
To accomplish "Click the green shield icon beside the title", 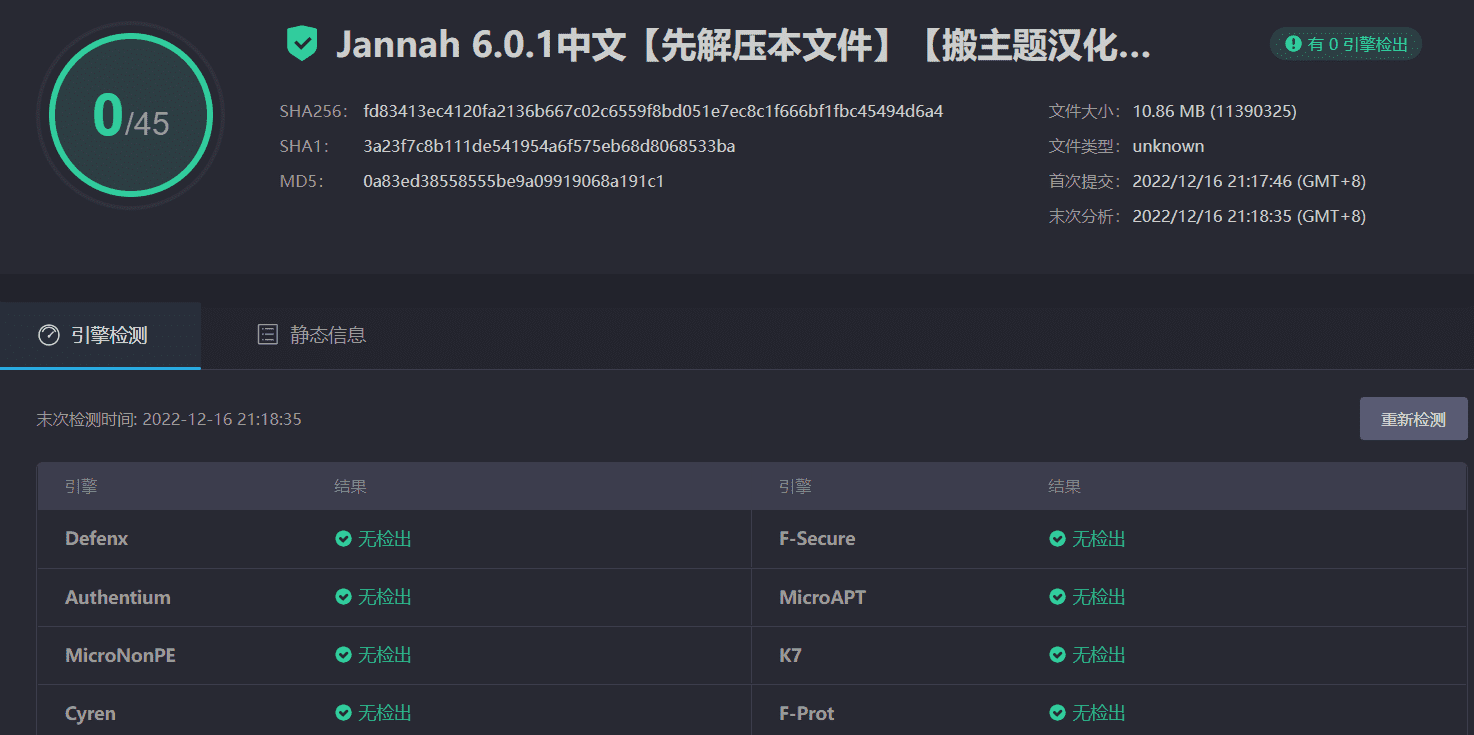I will [301, 44].
